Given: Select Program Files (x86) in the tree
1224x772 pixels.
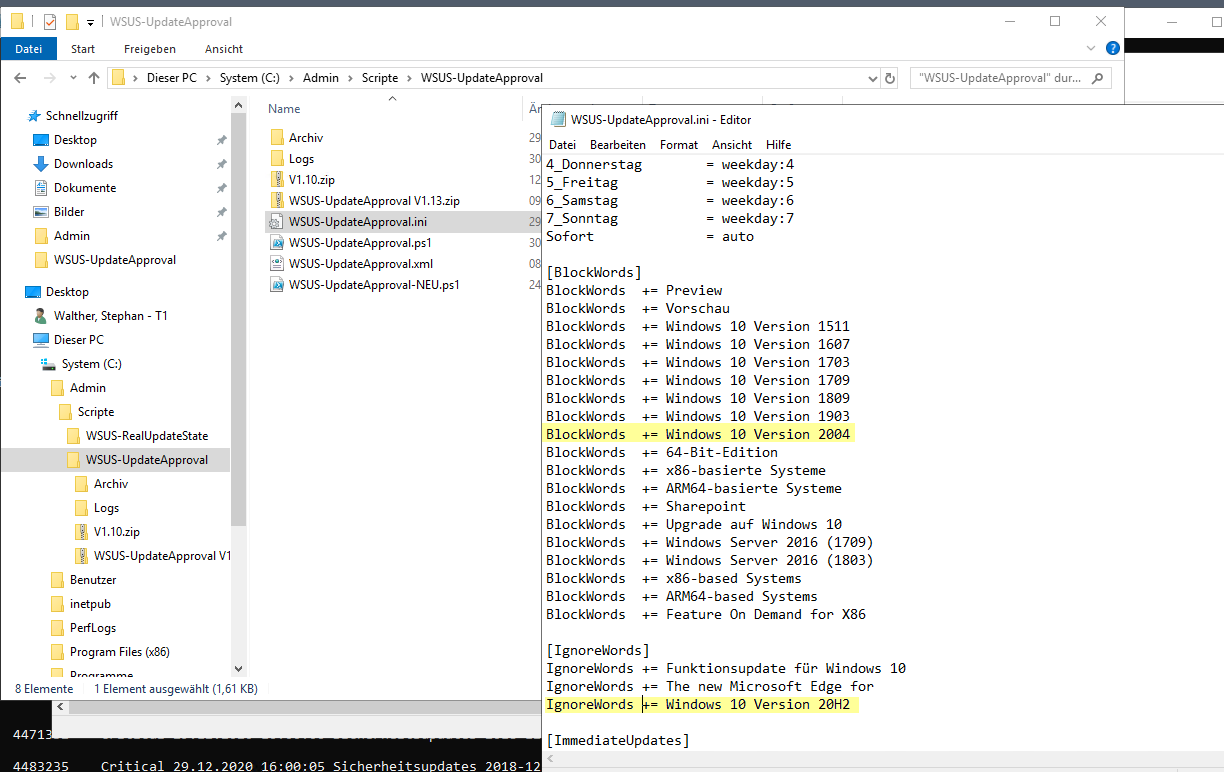Looking at the screenshot, I should click(119, 652).
